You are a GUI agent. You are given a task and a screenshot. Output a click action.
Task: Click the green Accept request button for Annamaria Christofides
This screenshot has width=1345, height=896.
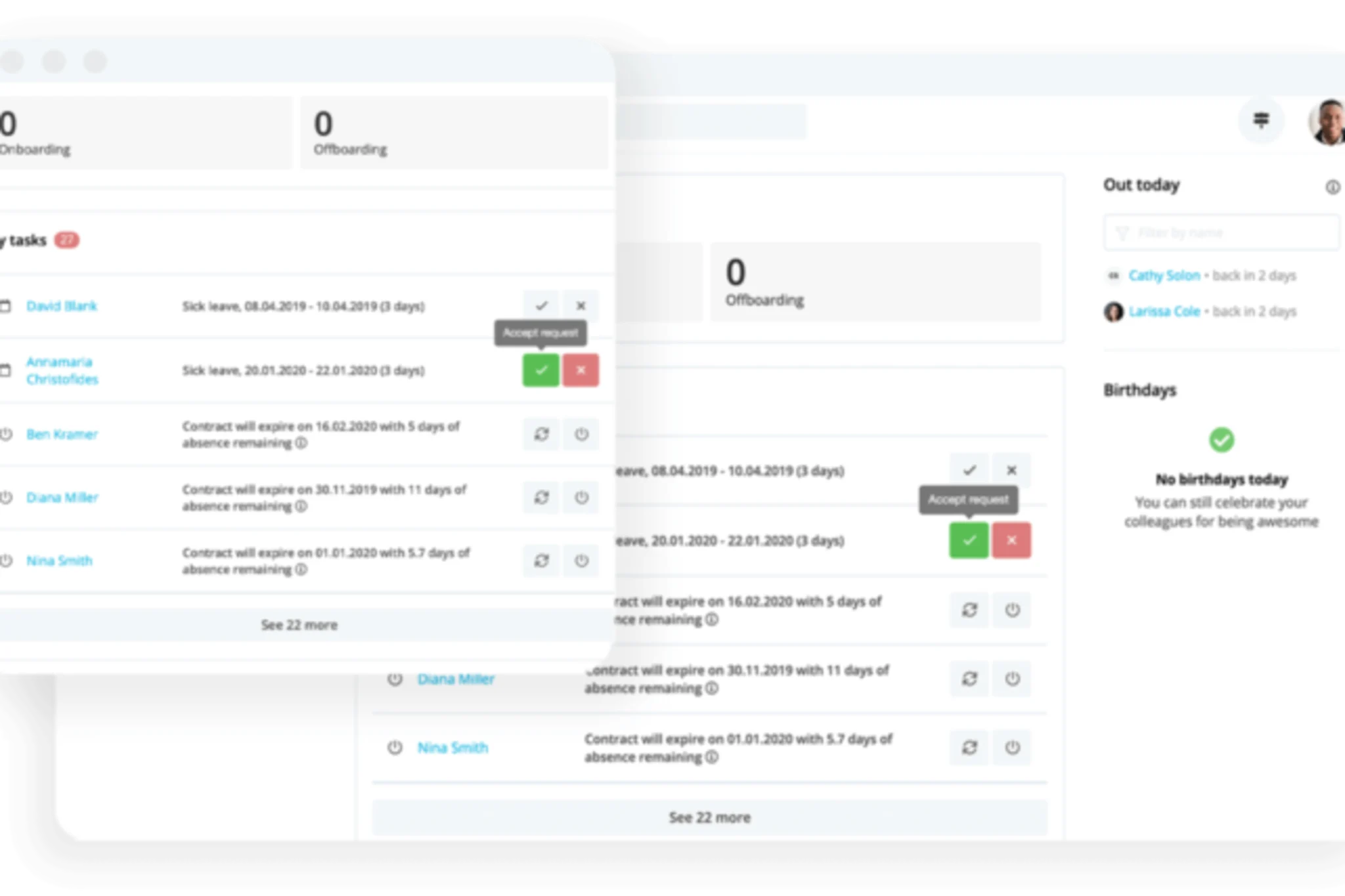(x=541, y=369)
